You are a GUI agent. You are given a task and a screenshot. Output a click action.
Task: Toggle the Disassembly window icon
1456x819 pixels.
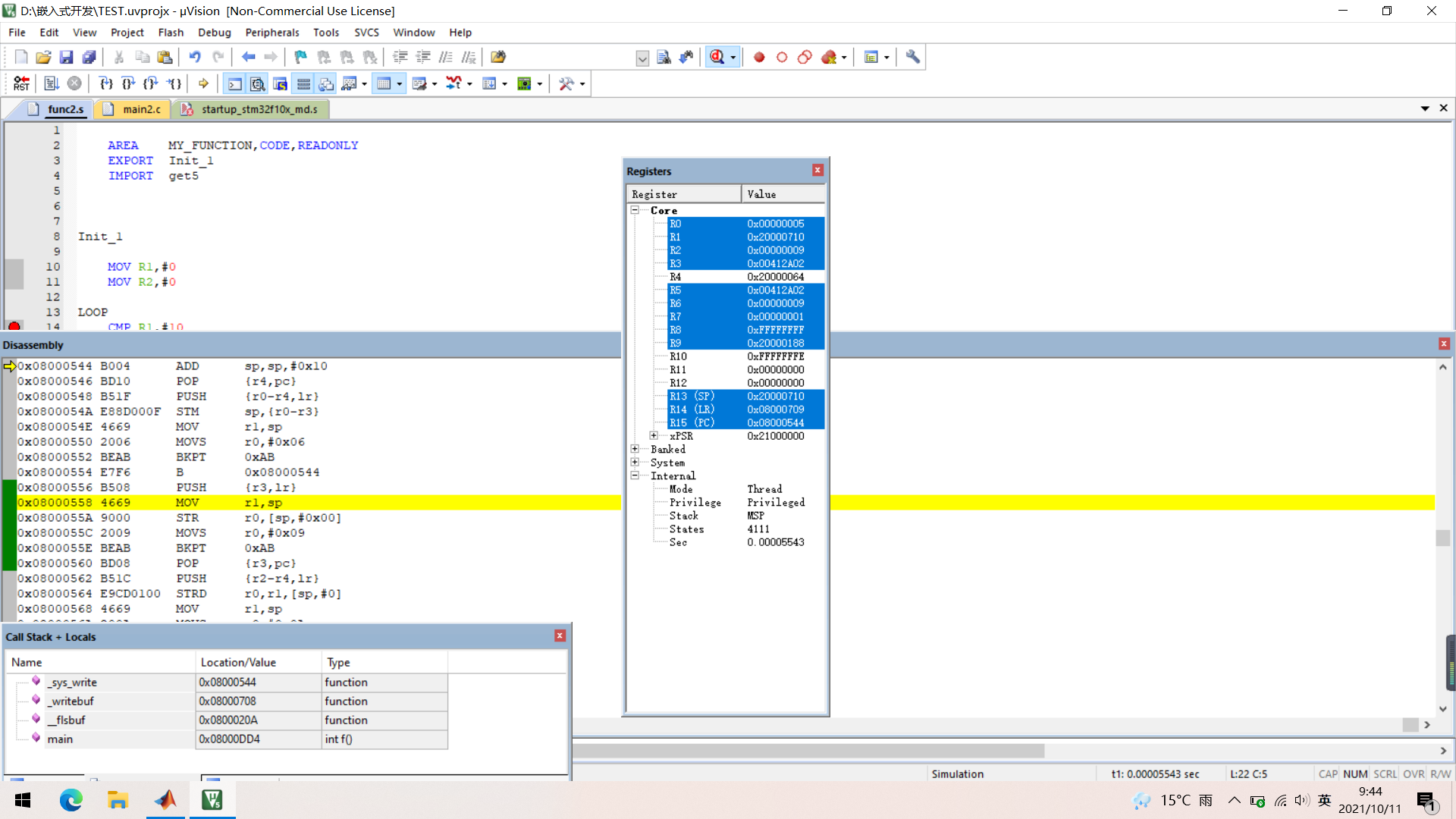click(x=258, y=83)
